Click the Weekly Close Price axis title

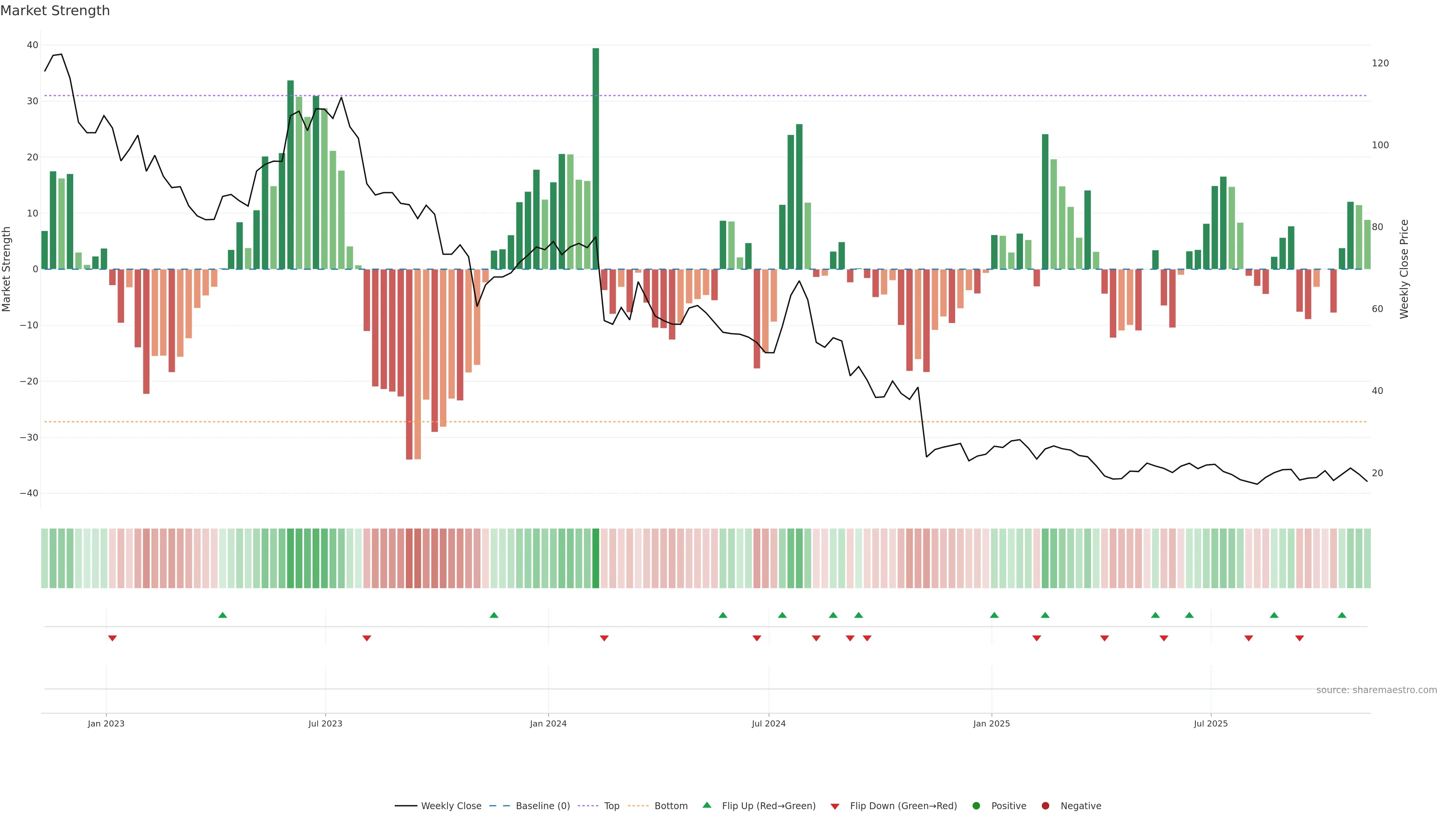pyautogui.click(x=1404, y=269)
